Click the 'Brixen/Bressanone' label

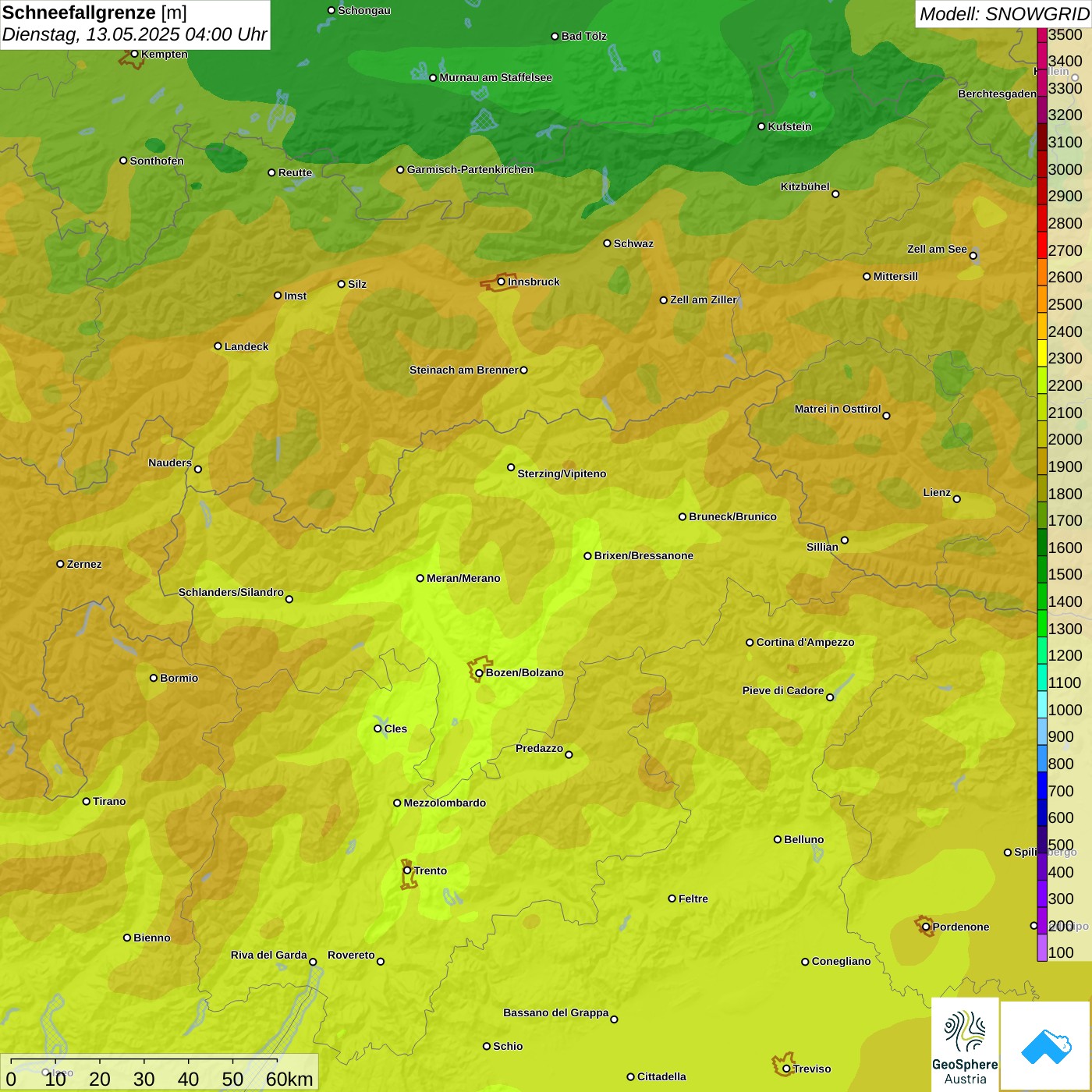point(643,555)
